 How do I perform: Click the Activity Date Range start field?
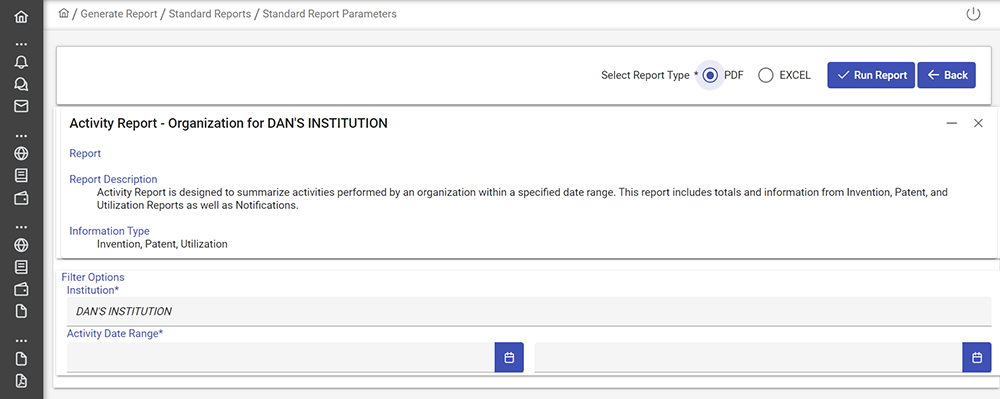[281, 358]
